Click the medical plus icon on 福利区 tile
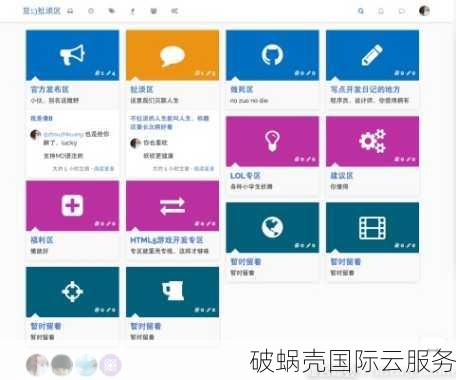This screenshot has width=456, height=380. 72,205
